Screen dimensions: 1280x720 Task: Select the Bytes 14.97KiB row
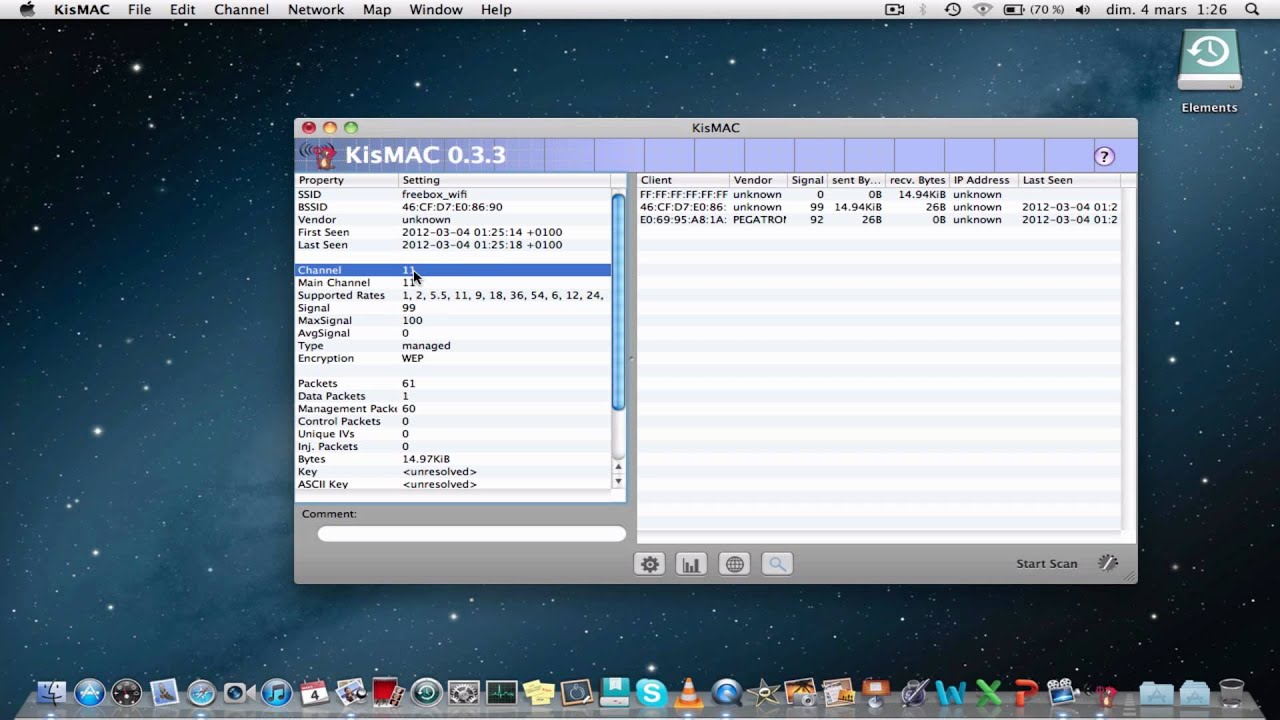pyautogui.click(x=453, y=459)
